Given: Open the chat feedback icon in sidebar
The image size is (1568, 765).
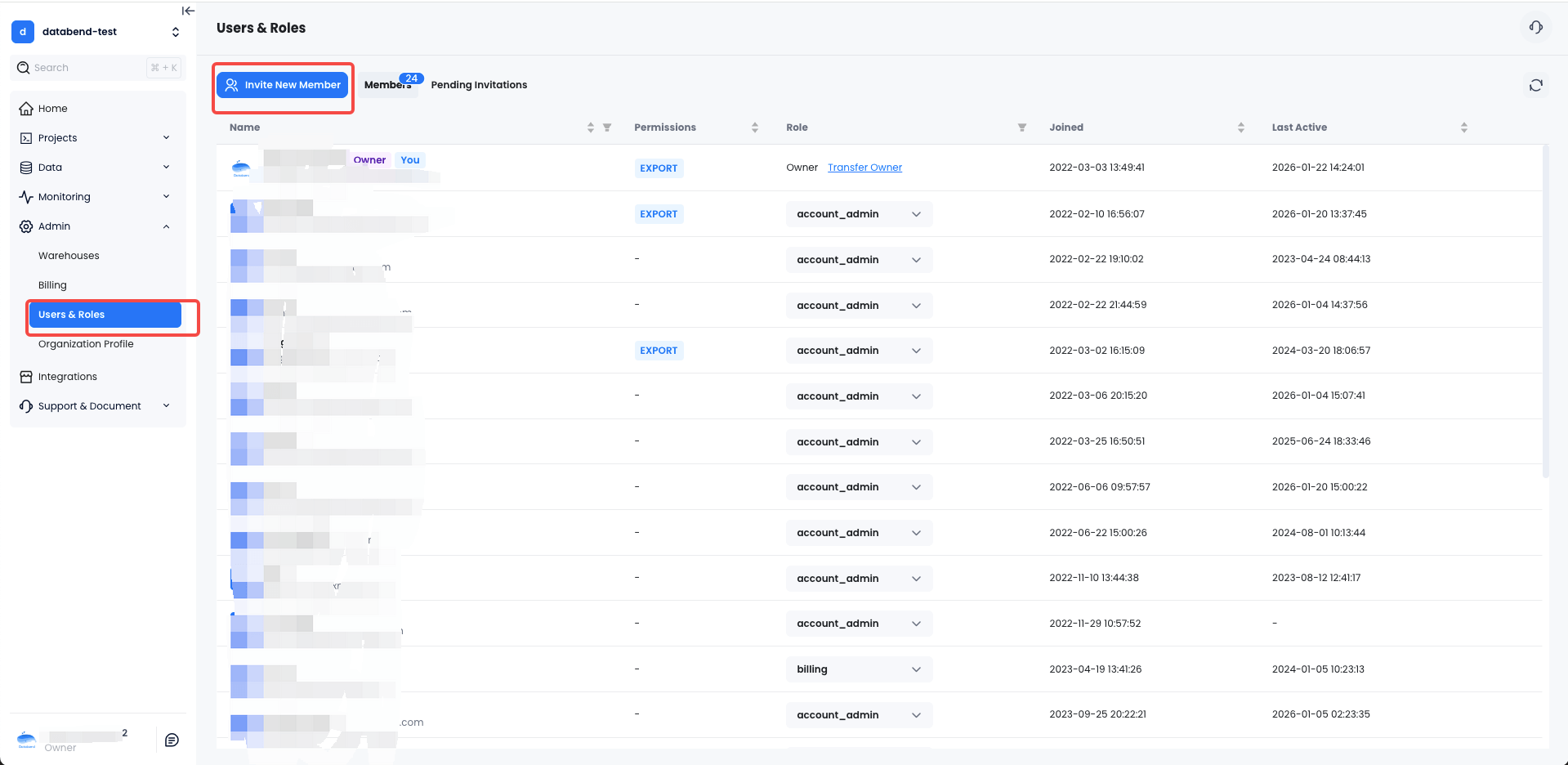Looking at the screenshot, I should 172,740.
